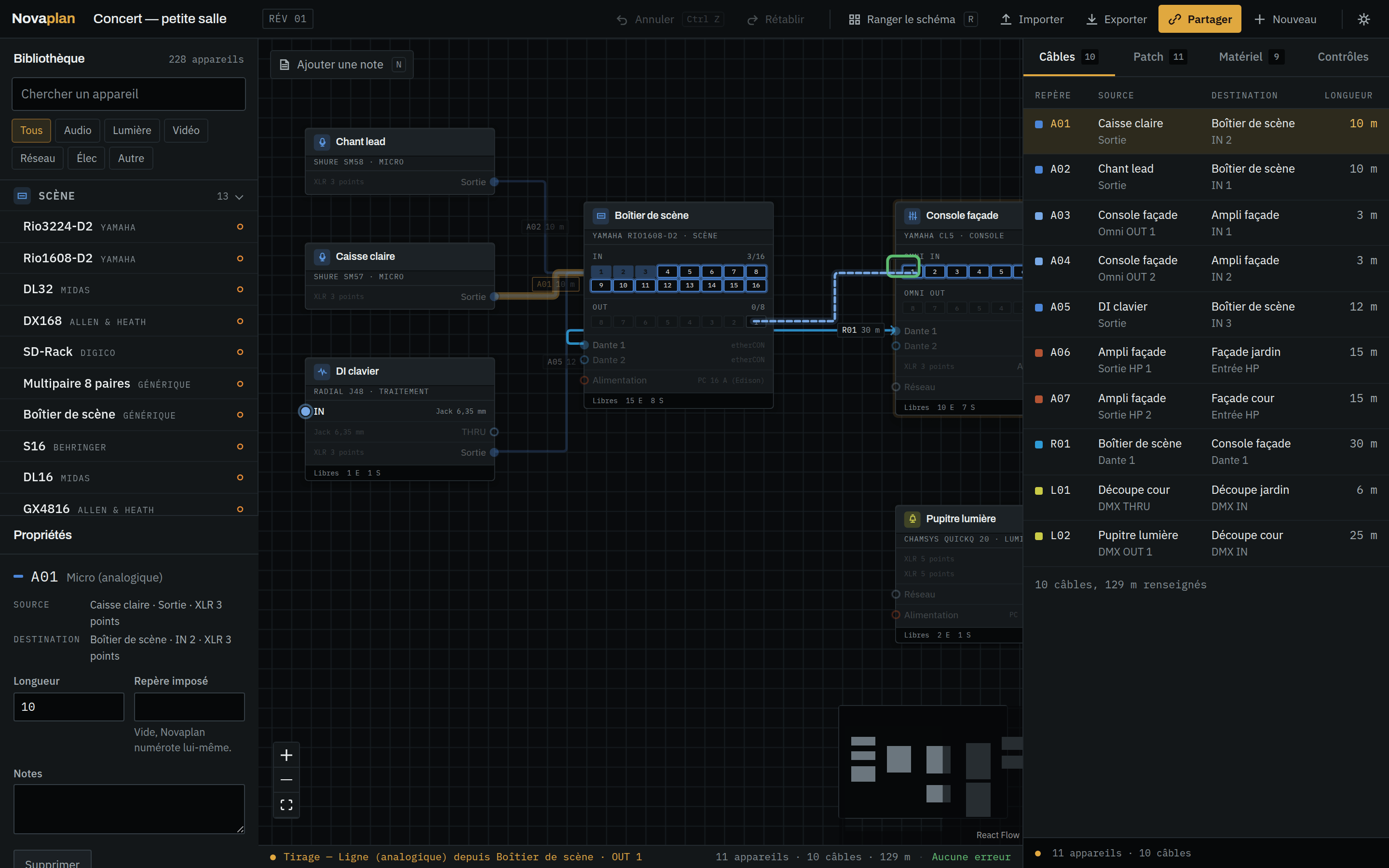Select cable row A05 DI clavier
This screenshot has width=1389, height=868.
1206,314
